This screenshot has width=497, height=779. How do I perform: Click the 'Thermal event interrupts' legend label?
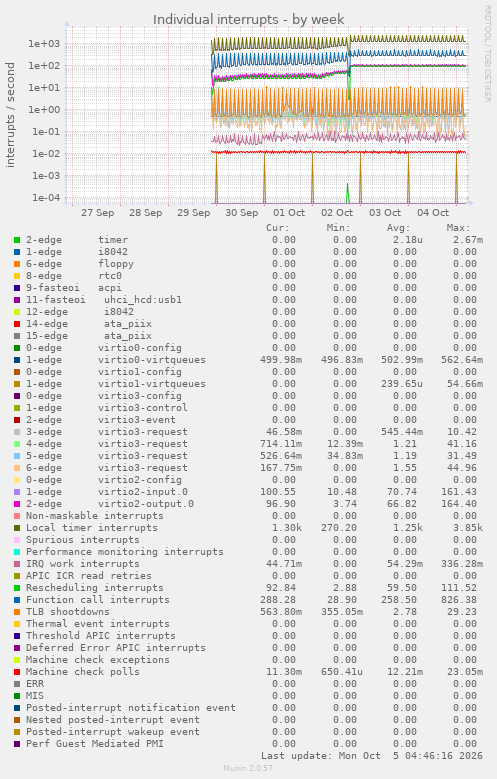(98, 623)
